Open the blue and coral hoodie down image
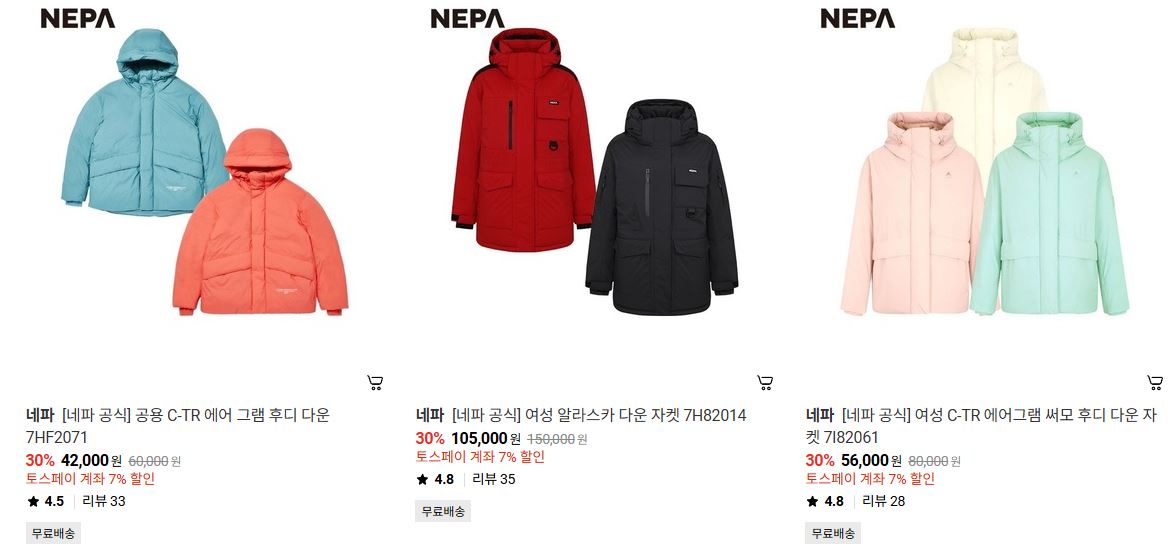The width and height of the screenshot is (1172, 551). (206, 172)
